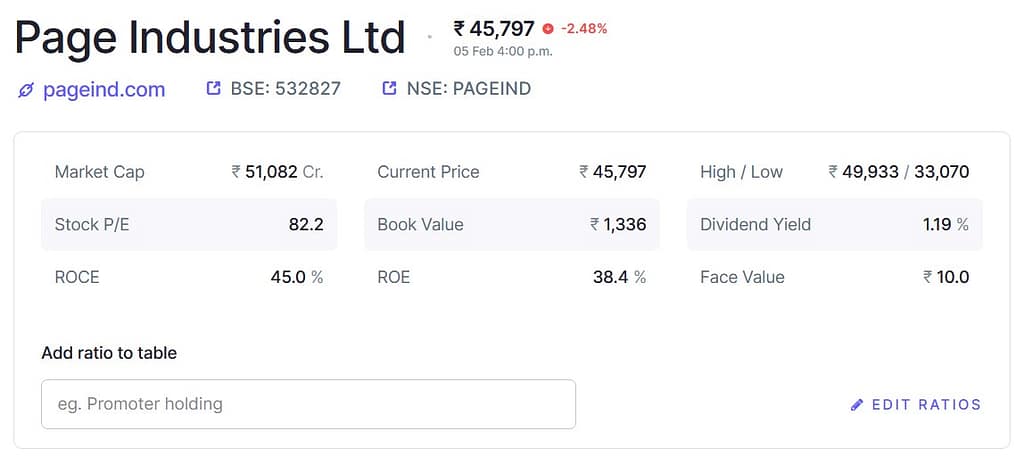Click the -2.48% price change text
Screen dimensions: 1024x458
584,29
